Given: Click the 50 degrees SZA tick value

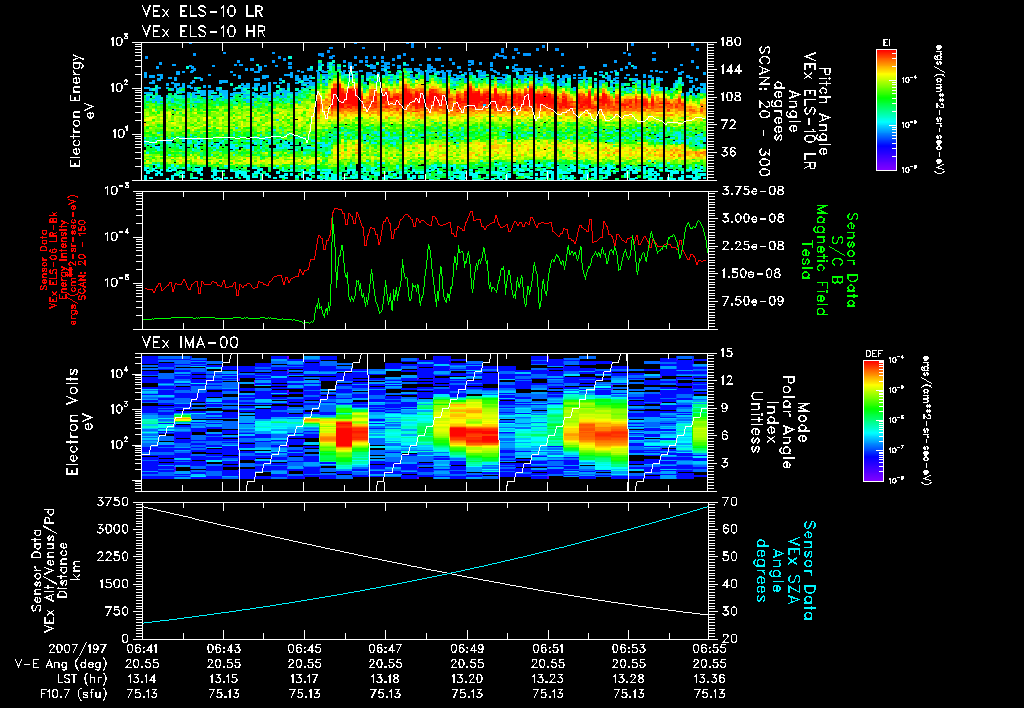Looking at the screenshot, I should pyautogui.click(x=730, y=556).
